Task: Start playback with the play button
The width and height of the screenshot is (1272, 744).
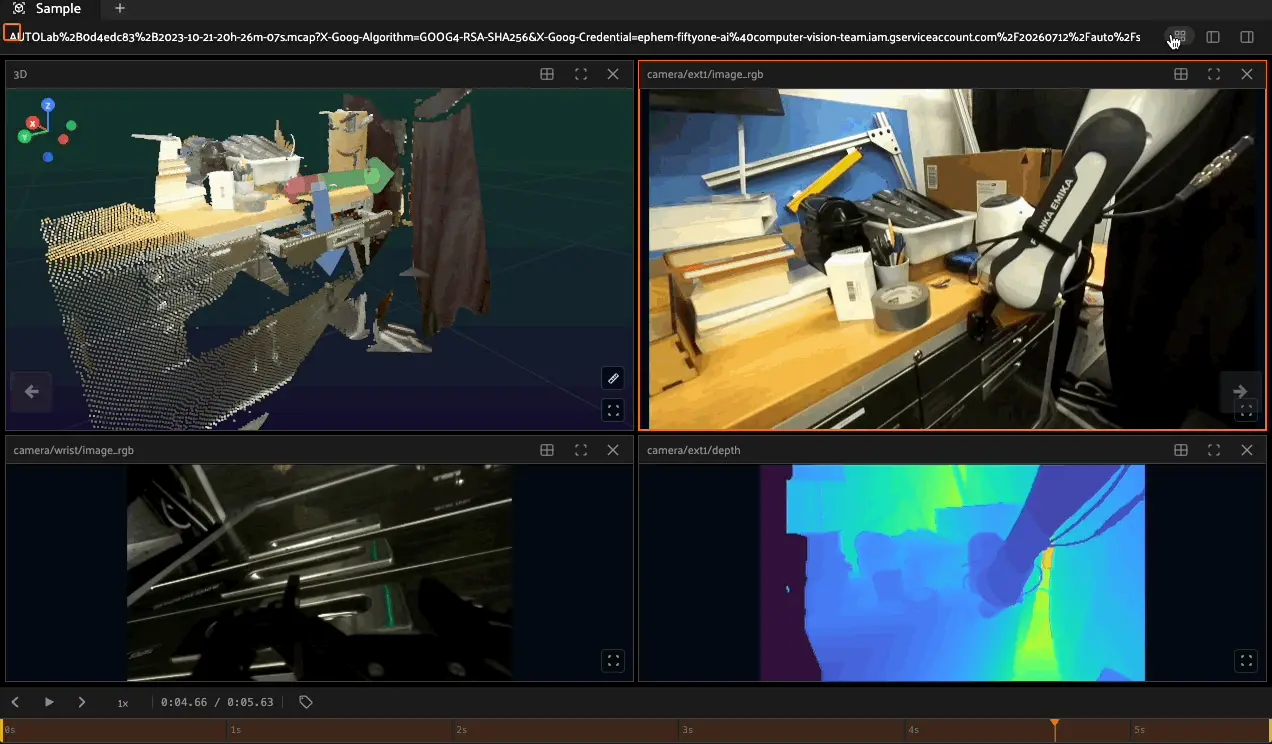Action: coord(49,702)
